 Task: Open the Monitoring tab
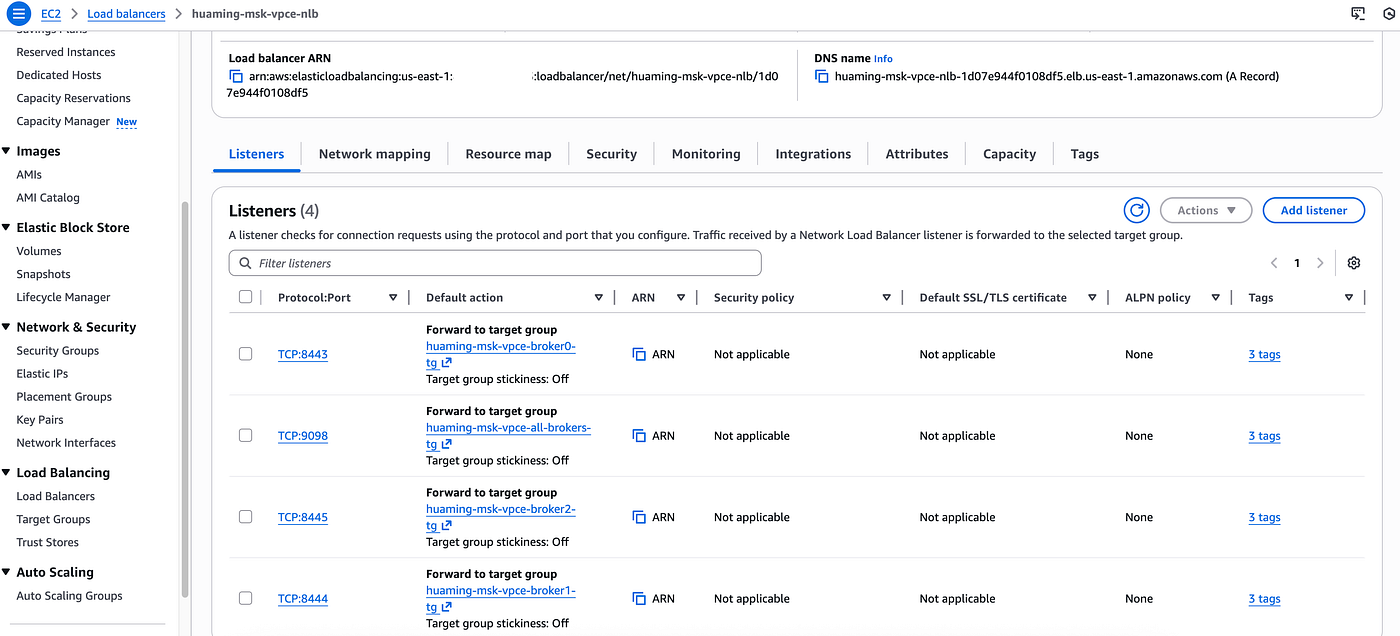pyautogui.click(x=706, y=154)
